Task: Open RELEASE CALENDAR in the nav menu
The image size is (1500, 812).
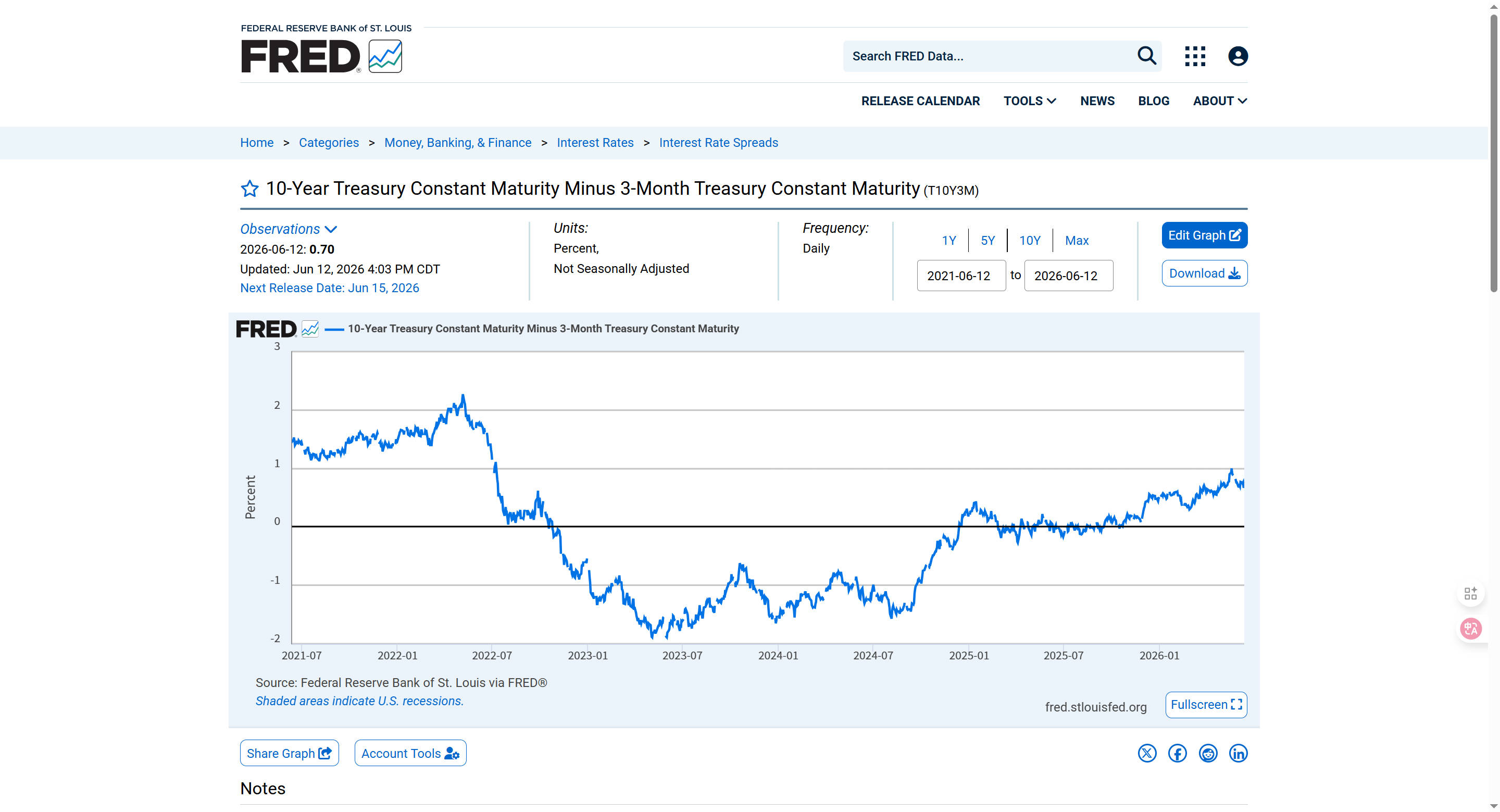Action: (920, 101)
